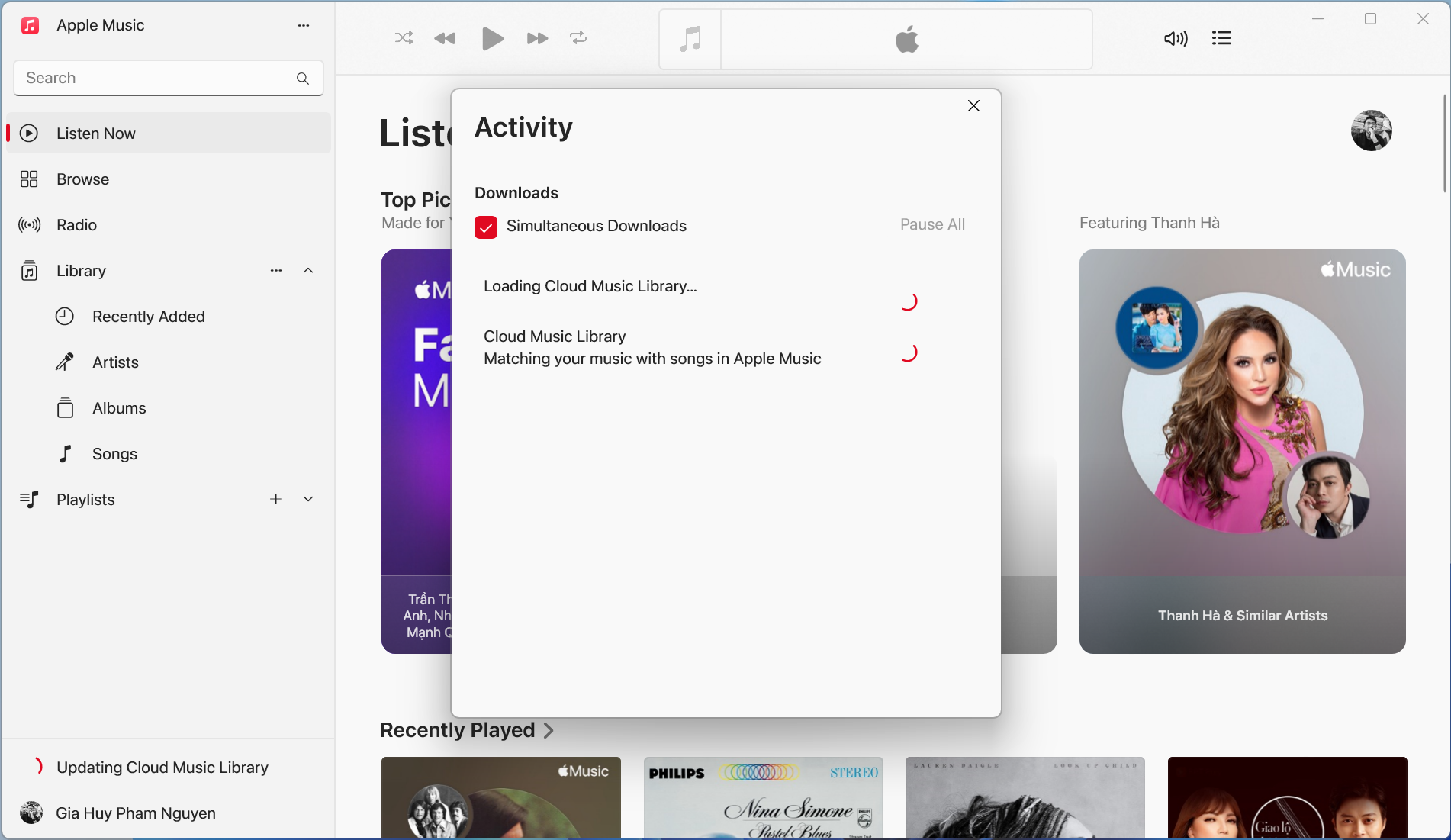
Task: Click the music note artwork placeholder
Action: click(x=690, y=39)
